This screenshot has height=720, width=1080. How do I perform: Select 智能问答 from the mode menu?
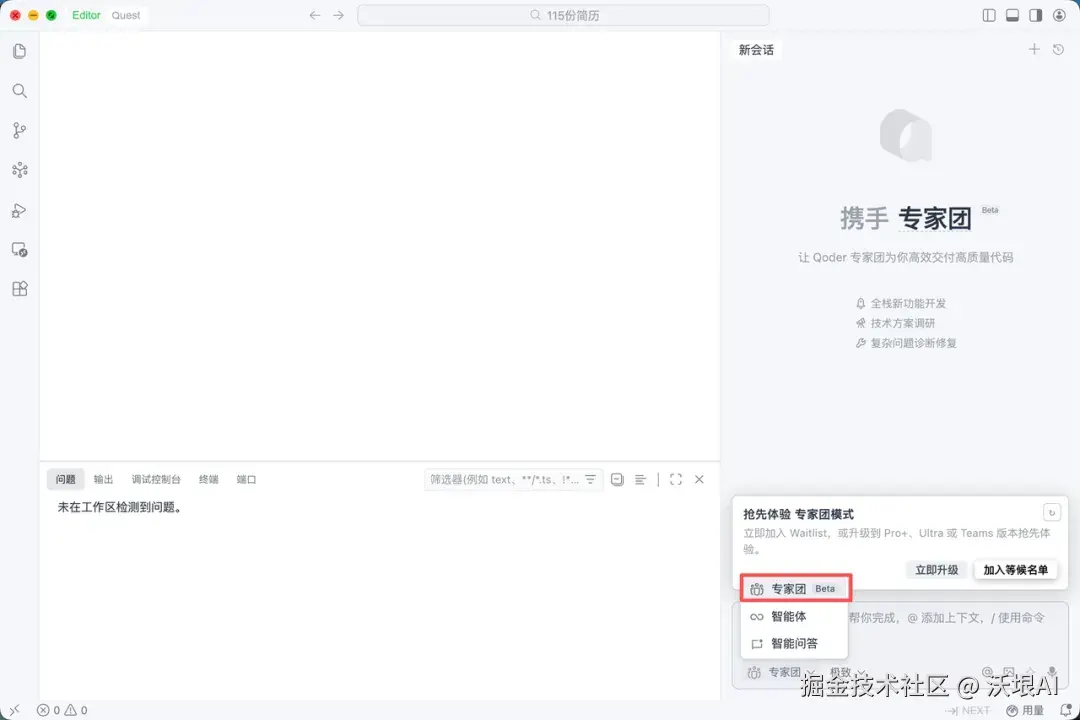click(796, 643)
